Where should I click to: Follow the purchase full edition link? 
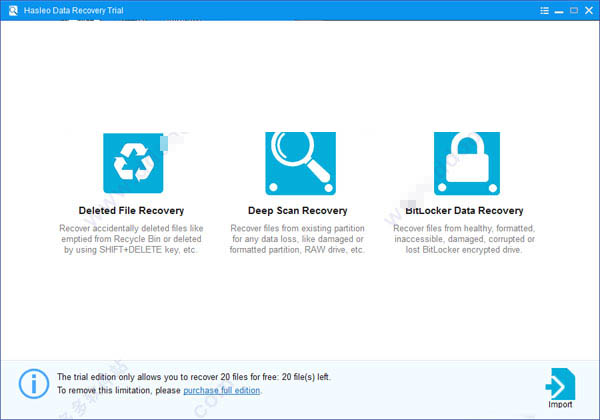222,390
